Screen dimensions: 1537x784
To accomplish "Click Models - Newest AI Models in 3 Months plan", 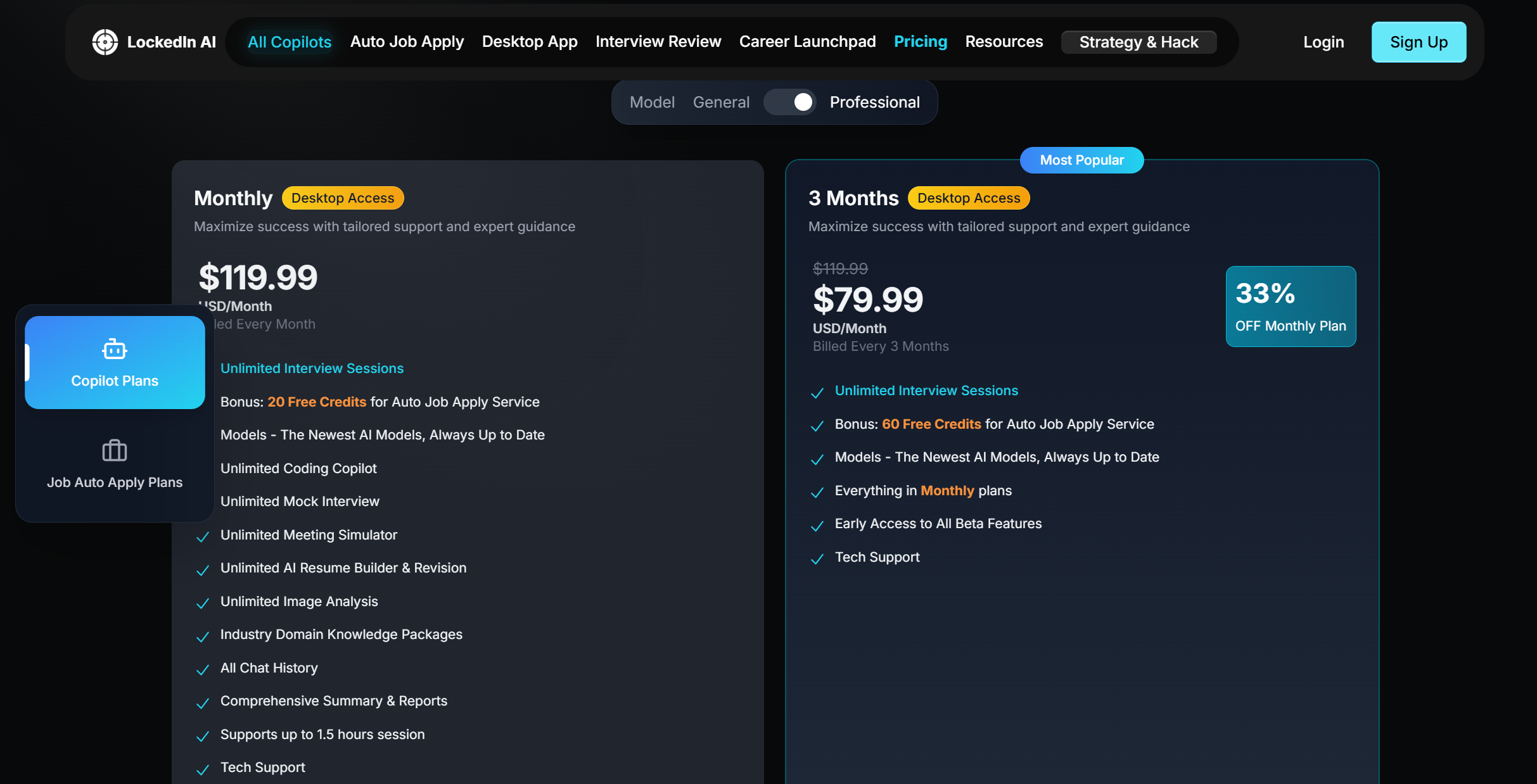I will (x=997, y=457).
